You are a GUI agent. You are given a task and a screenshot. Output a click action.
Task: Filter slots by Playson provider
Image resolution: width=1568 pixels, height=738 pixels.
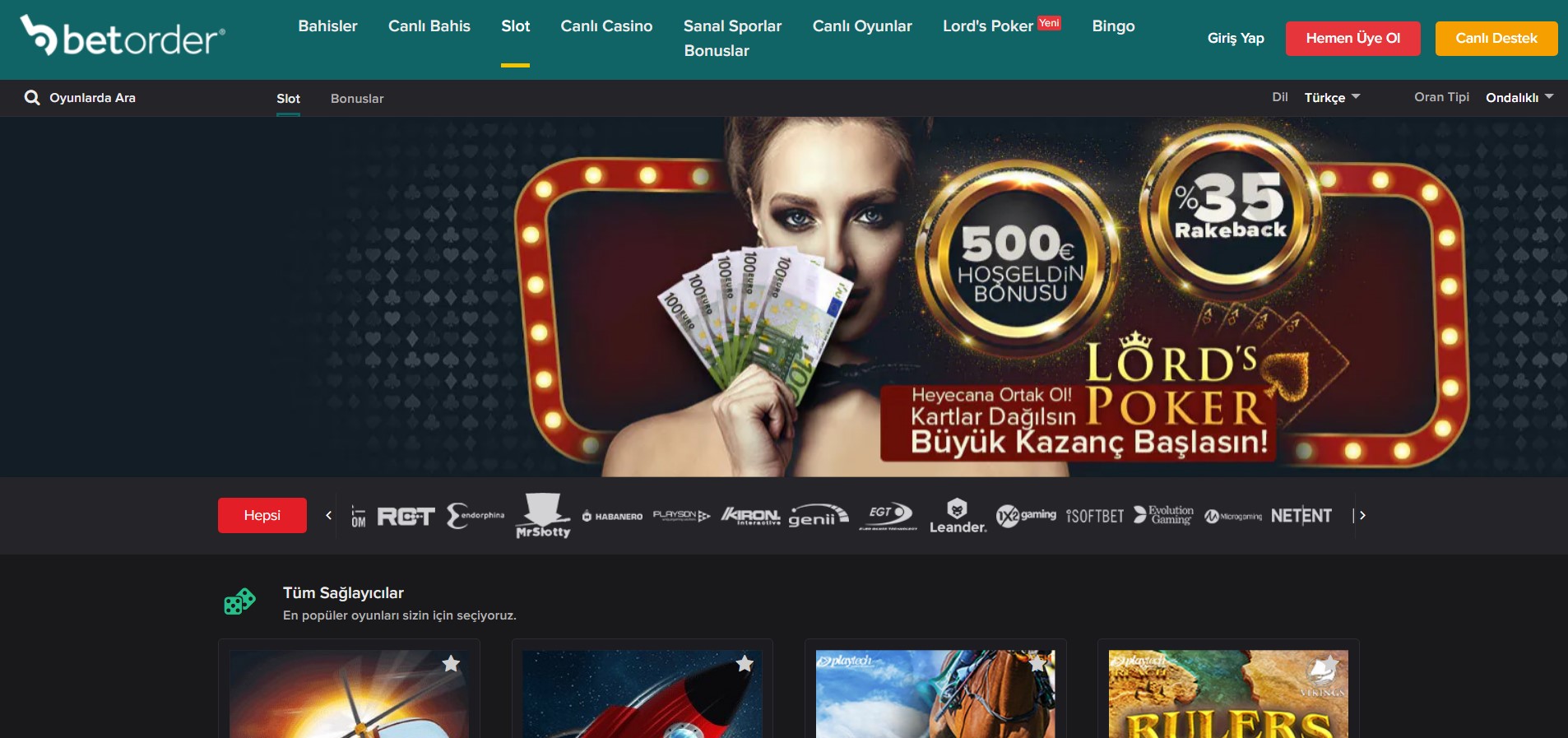click(681, 516)
